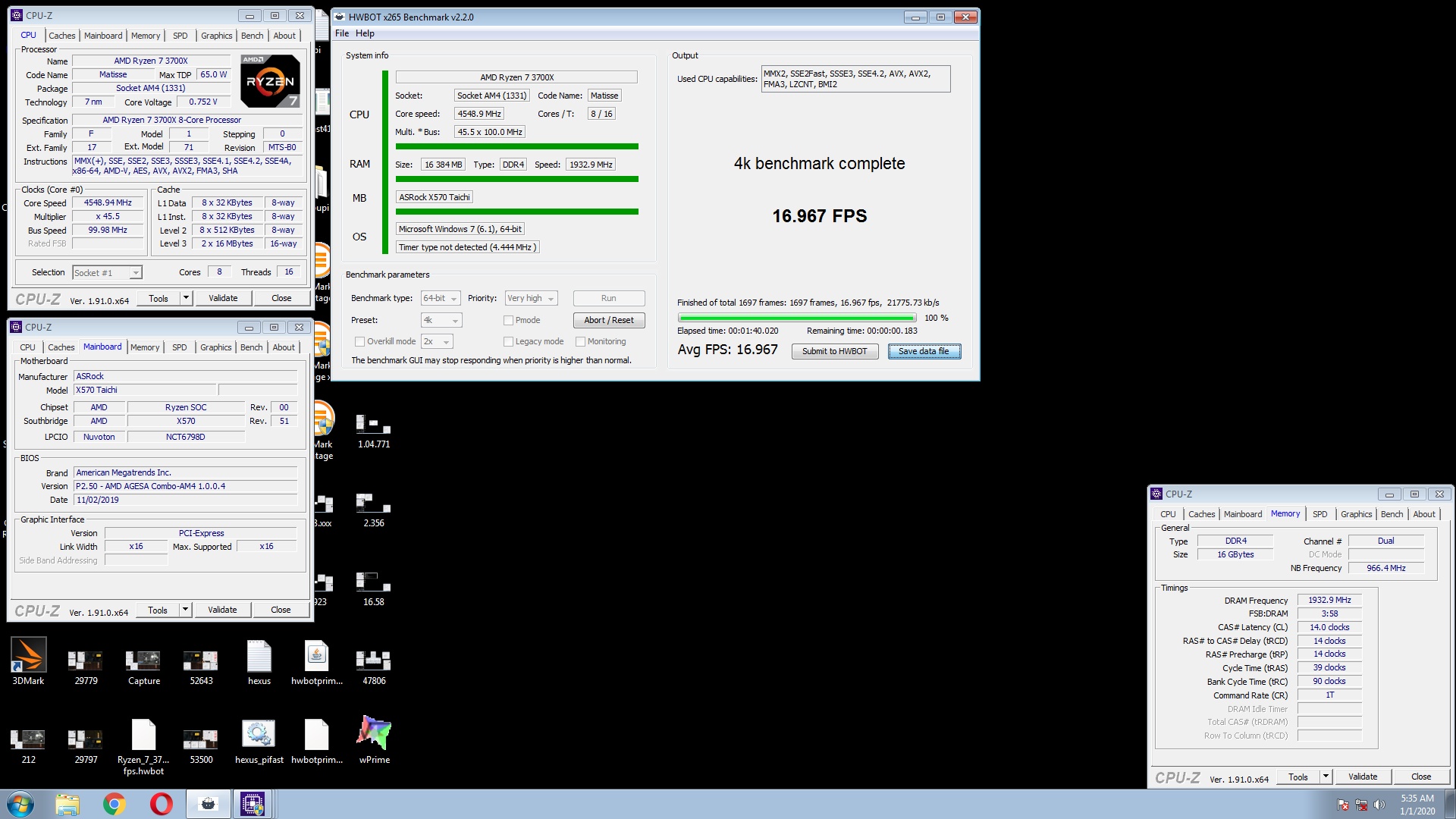Switch to the CPU-Z taskbar button

253,804
